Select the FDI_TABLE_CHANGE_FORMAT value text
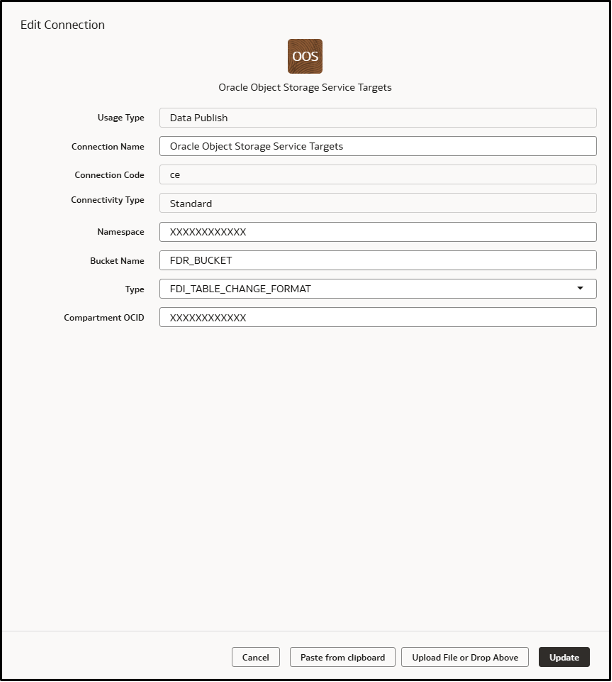The image size is (612, 682). (x=241, y=289)
